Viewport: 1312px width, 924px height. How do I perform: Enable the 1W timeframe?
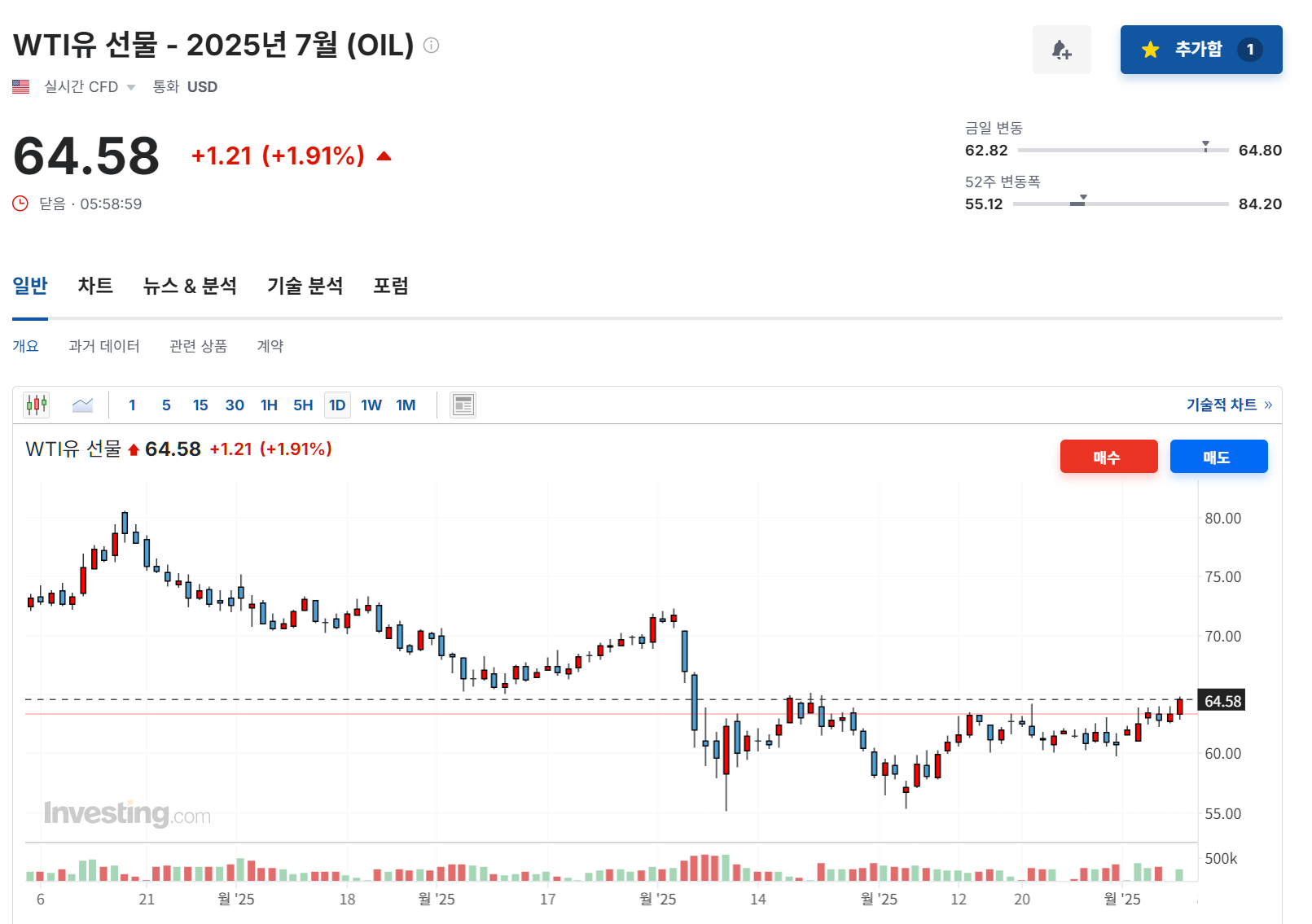coord(371,405)
